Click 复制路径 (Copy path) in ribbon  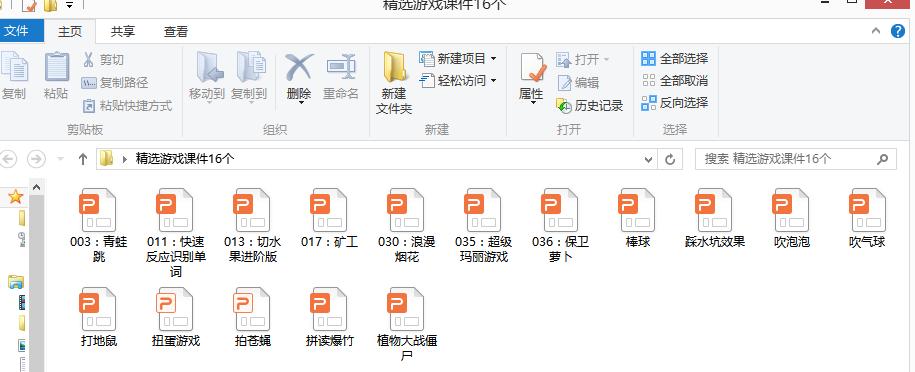[x=114, y=83]
